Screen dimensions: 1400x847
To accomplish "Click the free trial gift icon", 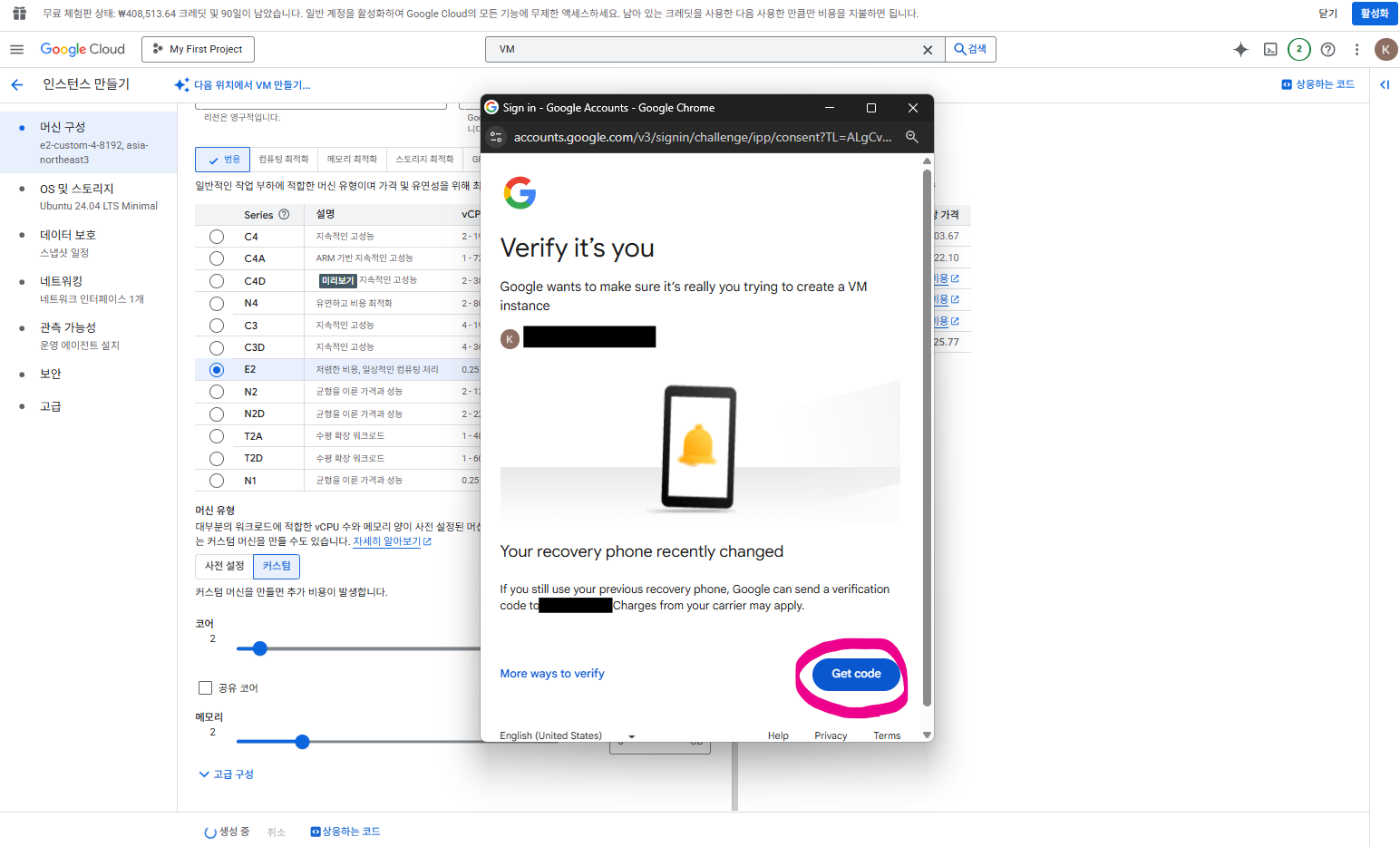I will (x=19, y=14).
